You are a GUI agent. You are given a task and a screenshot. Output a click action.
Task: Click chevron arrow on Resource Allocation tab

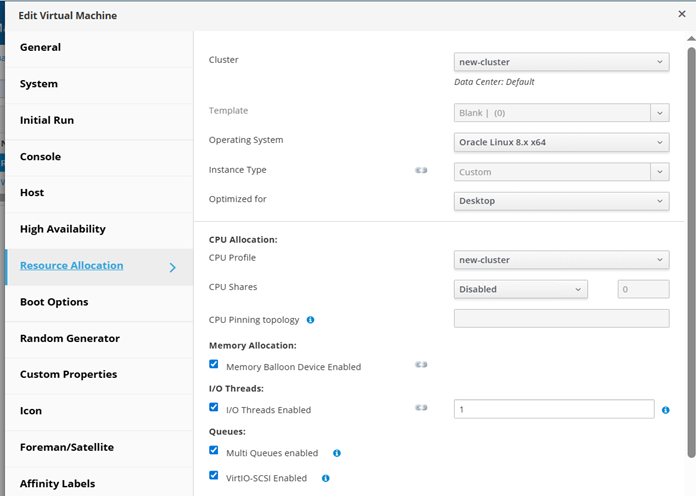pos(172,267)
